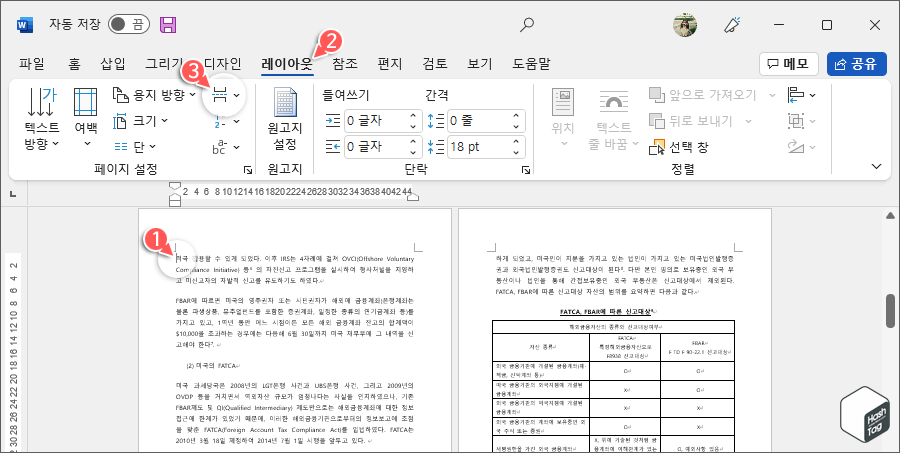Click the right indent marker on ruler

(x=413, y=197)
